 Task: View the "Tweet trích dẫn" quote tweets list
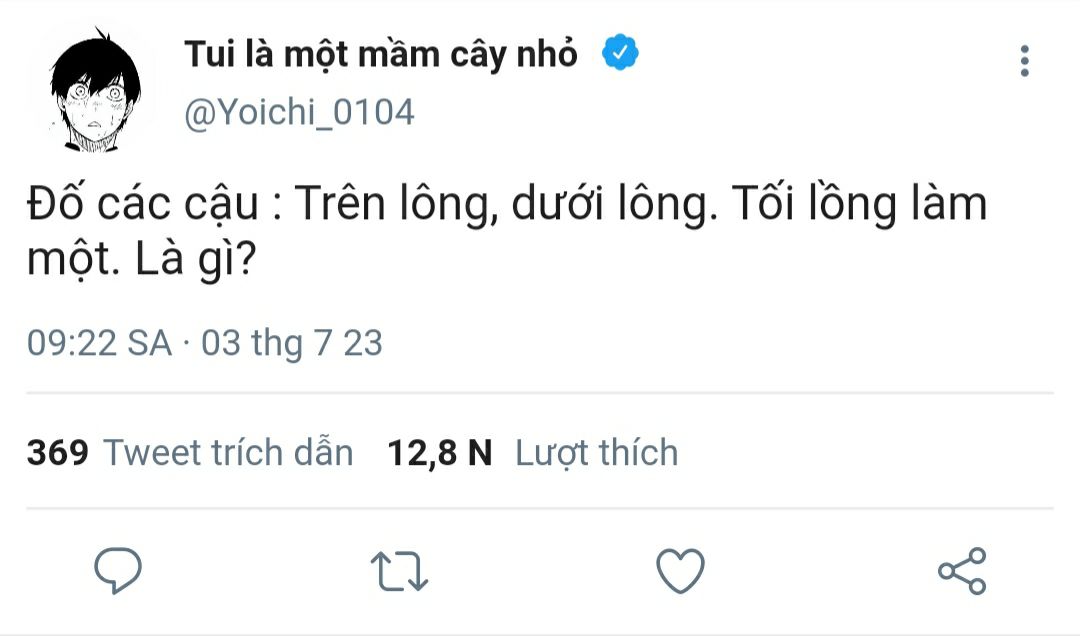229,453
